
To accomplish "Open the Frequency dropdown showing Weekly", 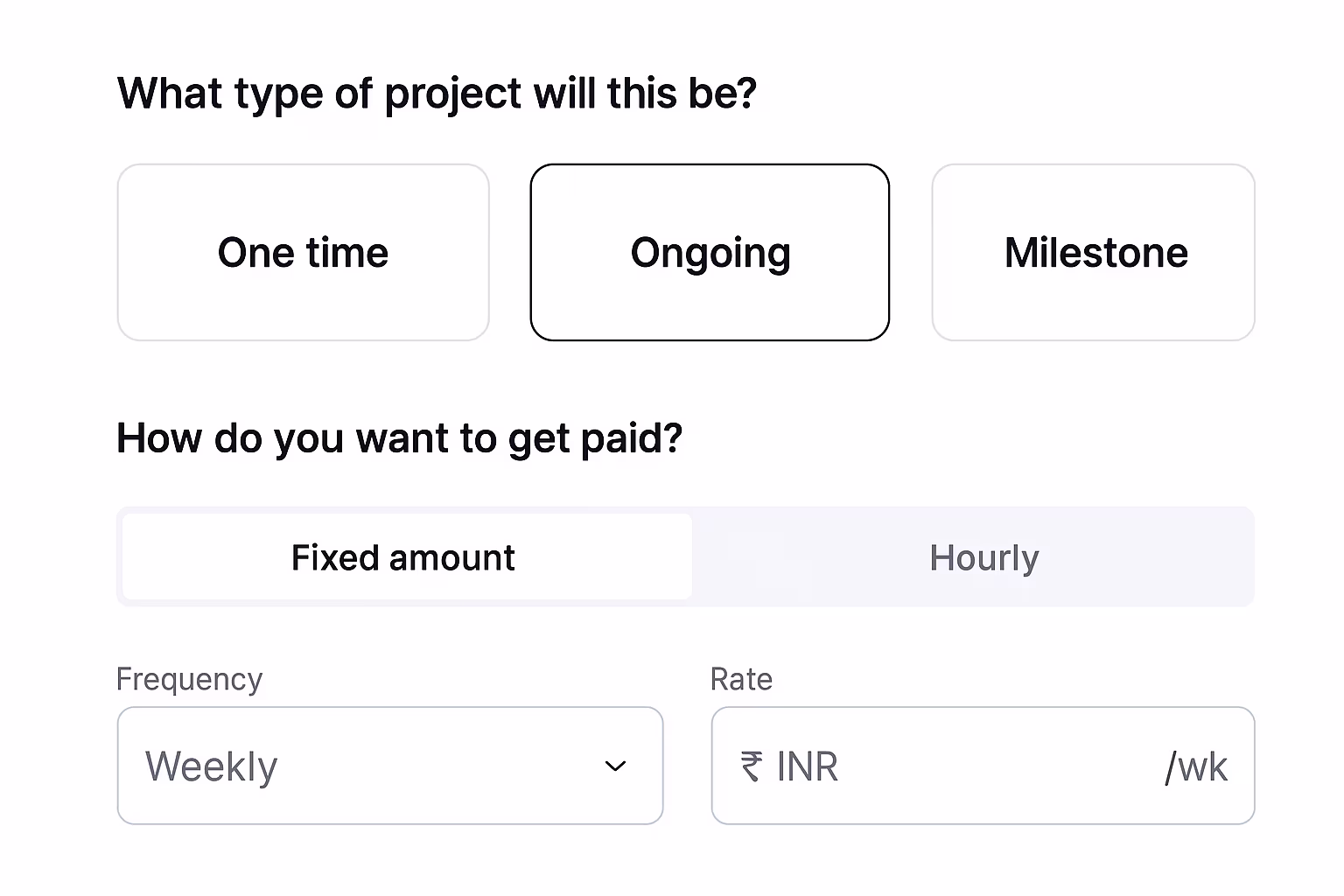I will (389, 766).
